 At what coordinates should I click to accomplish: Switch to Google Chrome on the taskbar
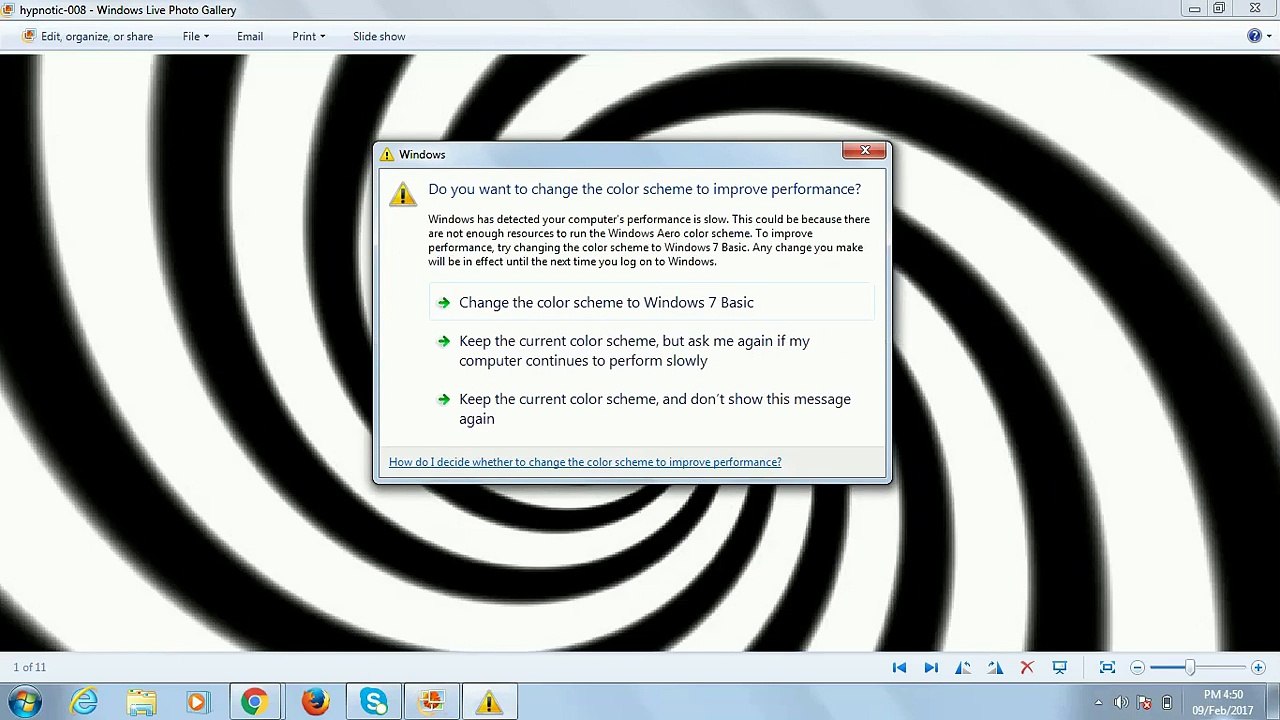point(254,702)
